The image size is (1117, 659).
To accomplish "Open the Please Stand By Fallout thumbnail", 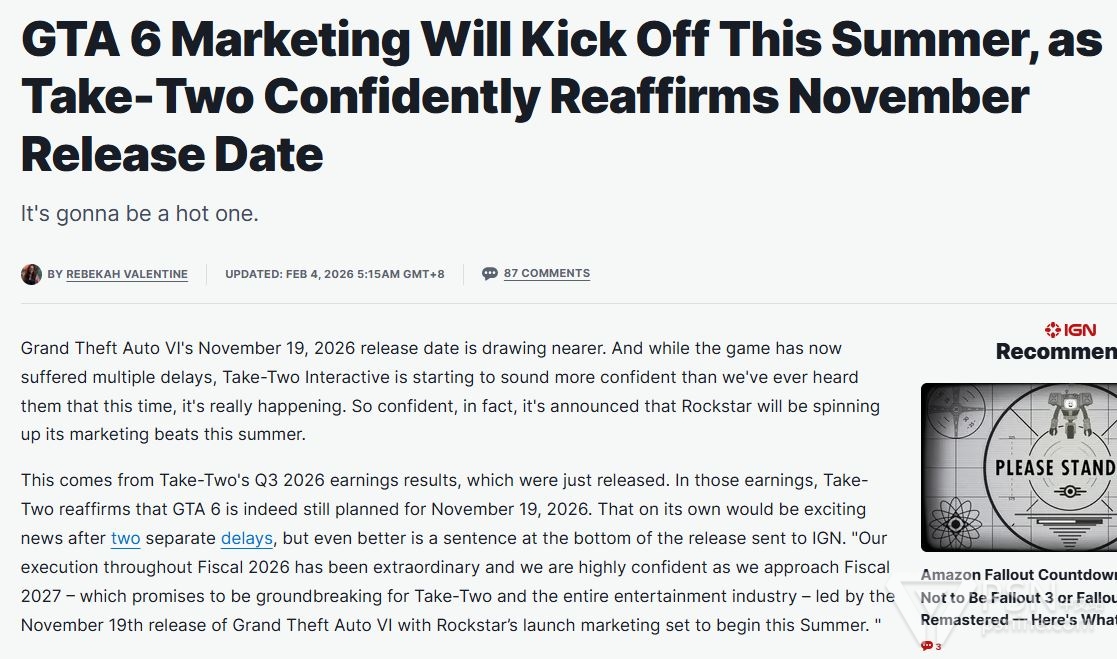I will pyautogui.click(x=1018, y=467).
